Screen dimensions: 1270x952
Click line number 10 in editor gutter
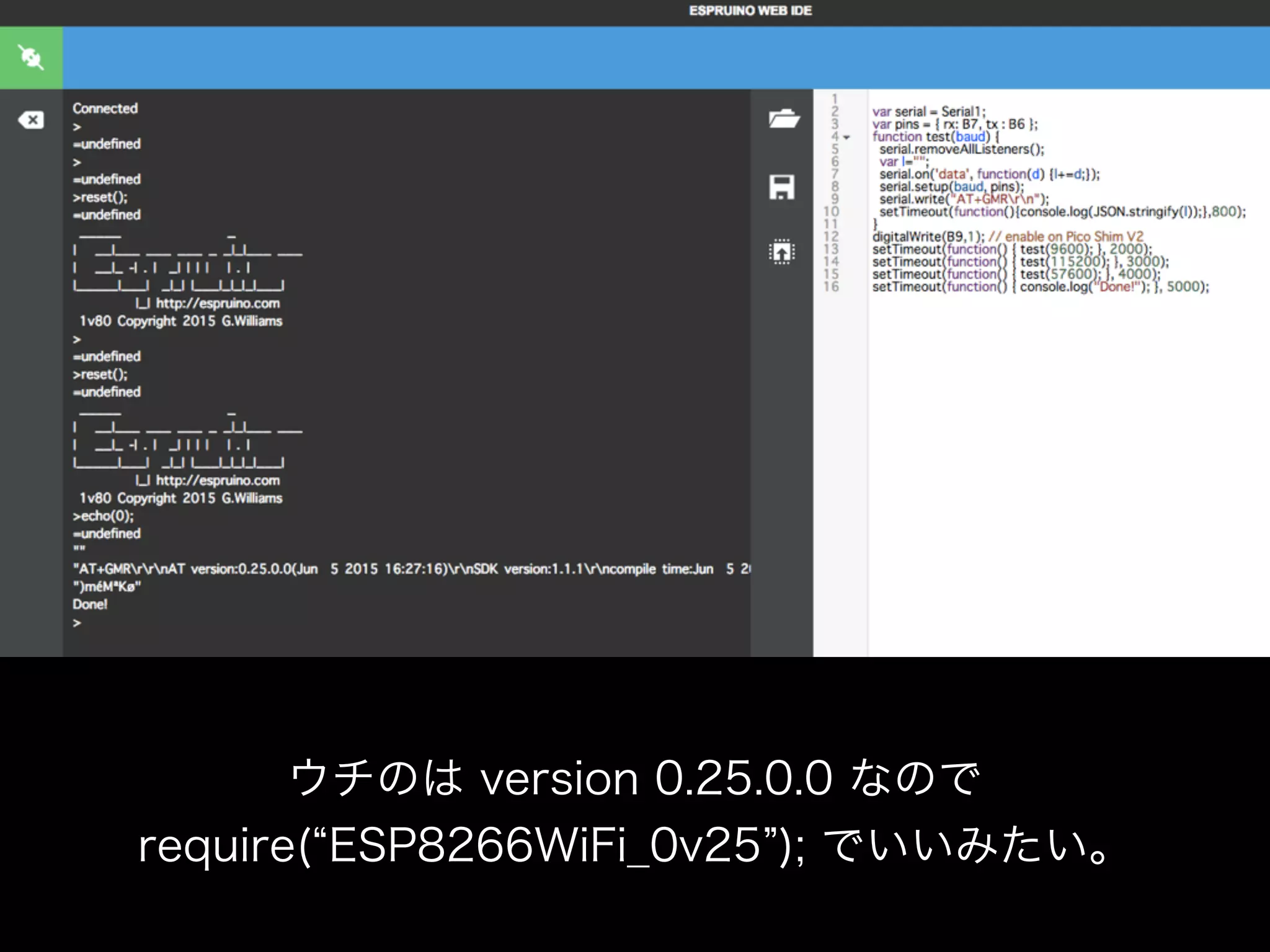tap(831, 211)
